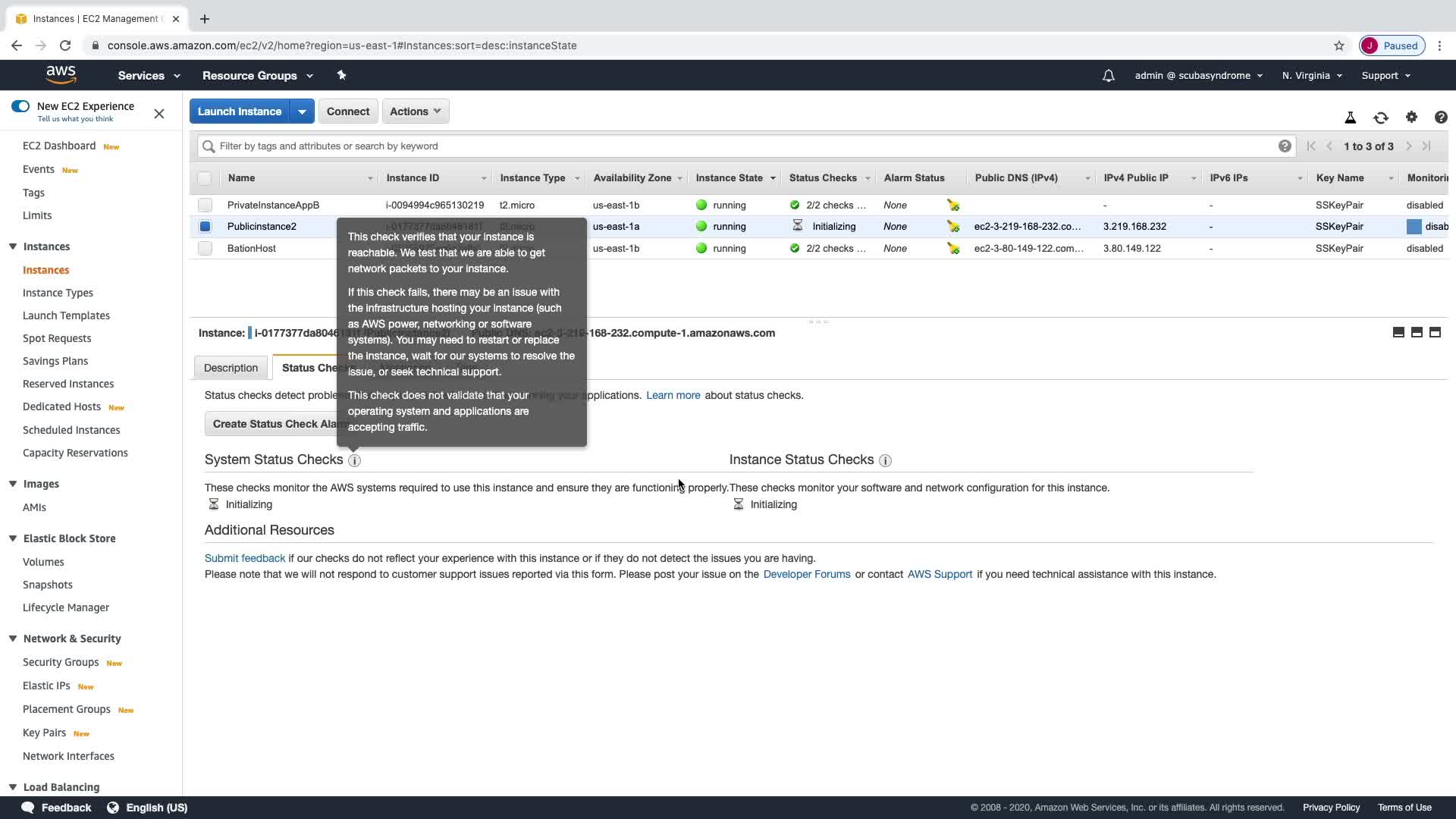Screen dimensions: 1456x819
Task: Click the notification bell icon
Action: pos(1108,76)
